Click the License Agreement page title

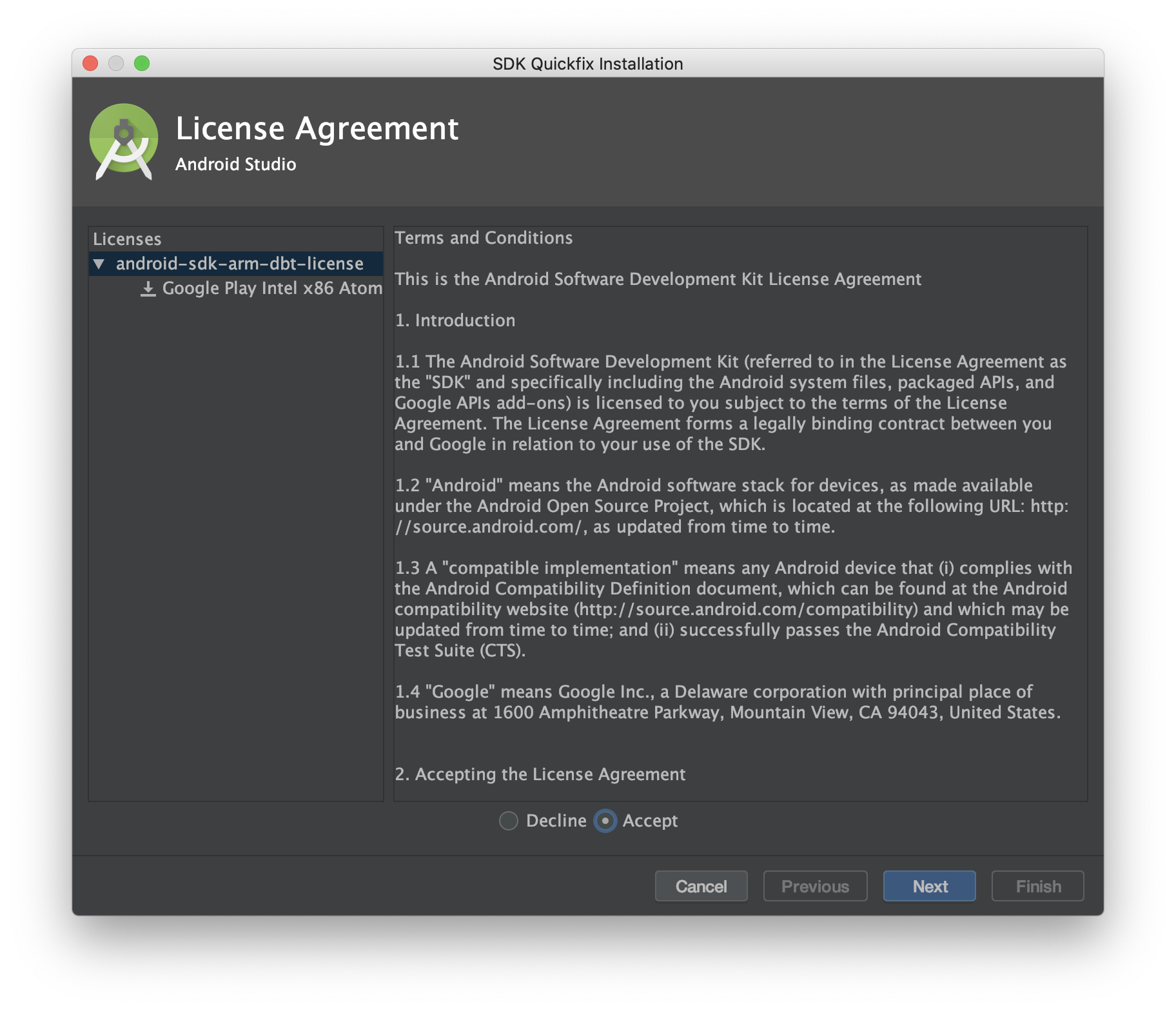[x=317, y=128]
